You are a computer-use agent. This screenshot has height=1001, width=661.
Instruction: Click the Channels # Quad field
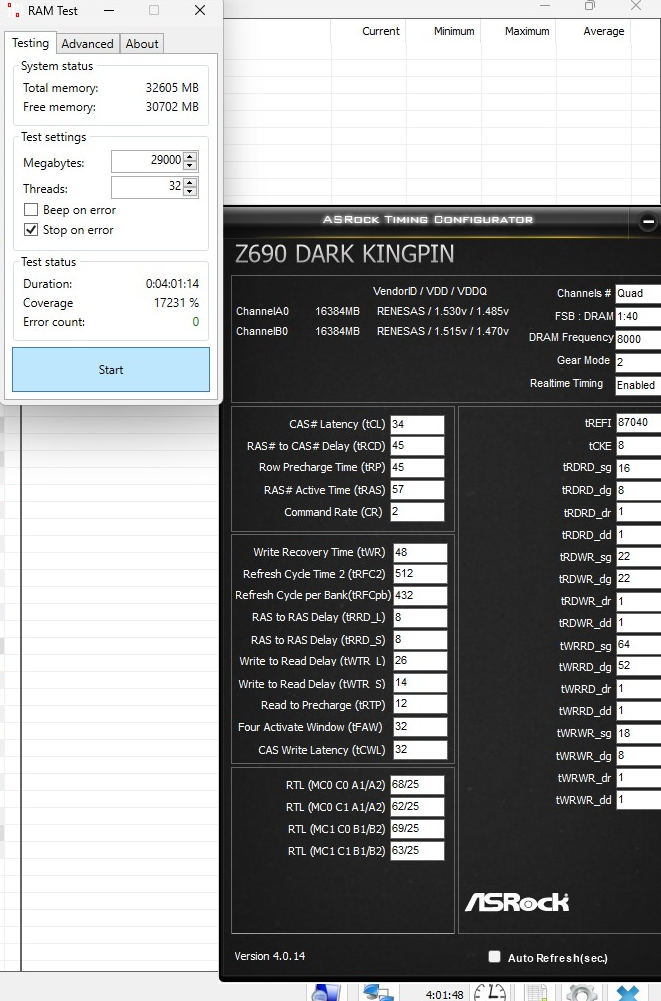pyautogui.click(x=638, y=293)
